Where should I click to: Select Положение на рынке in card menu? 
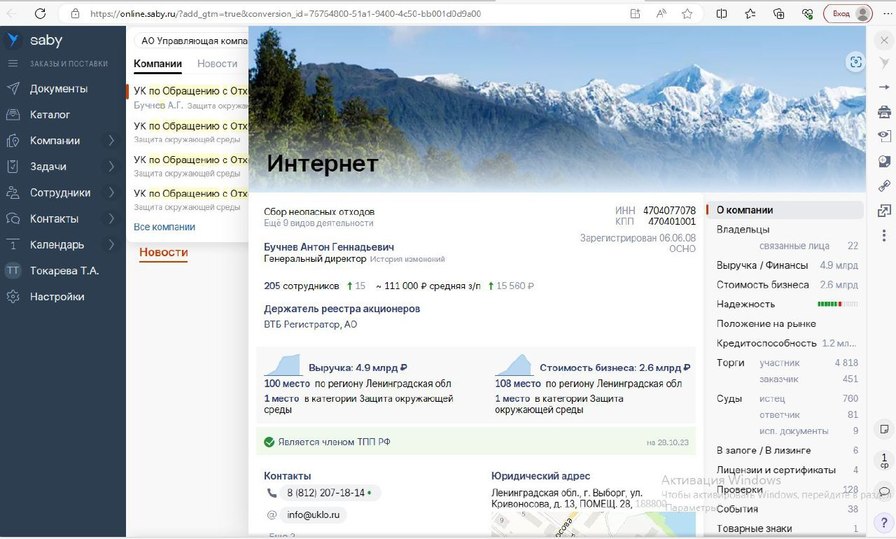(766, 324)
